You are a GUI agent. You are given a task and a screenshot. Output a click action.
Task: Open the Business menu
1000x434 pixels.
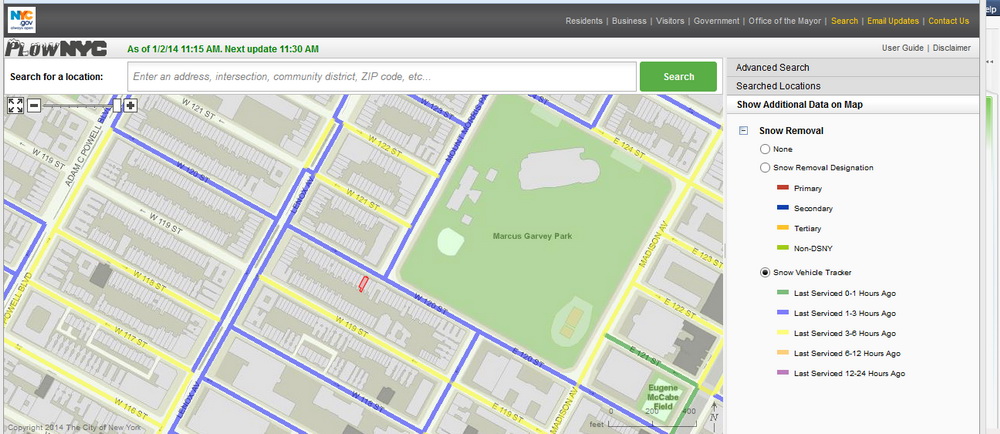[x=629, y=21]
